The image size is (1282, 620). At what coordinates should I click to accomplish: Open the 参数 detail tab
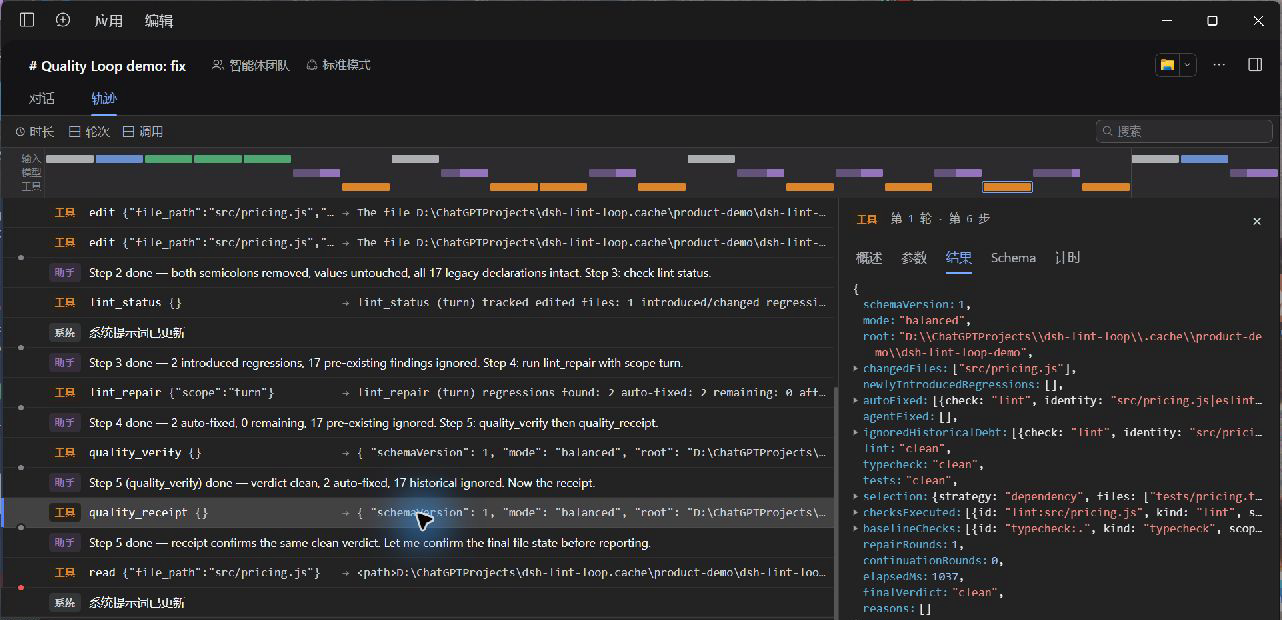914,258
